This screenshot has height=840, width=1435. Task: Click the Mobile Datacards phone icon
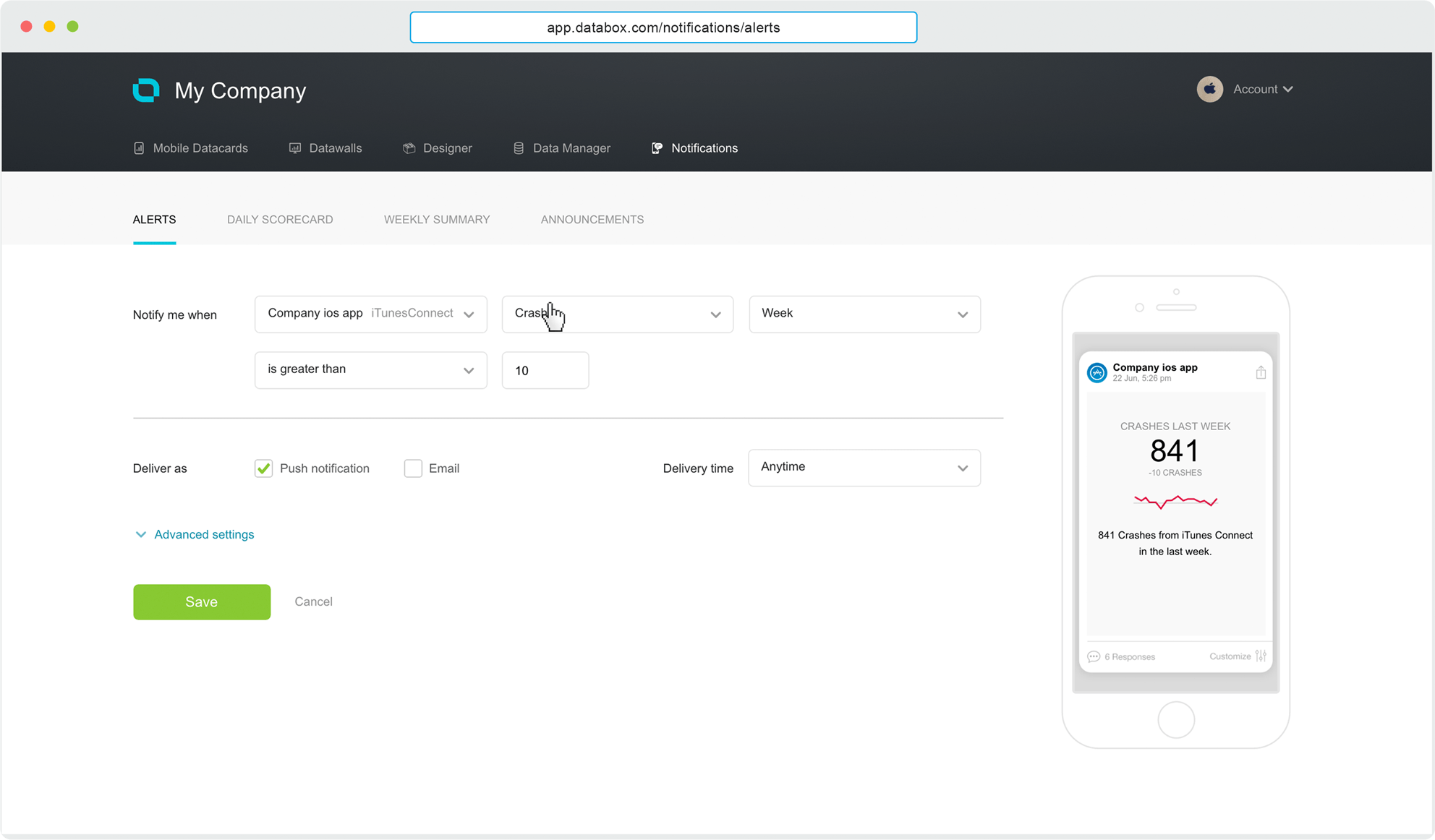139,148
